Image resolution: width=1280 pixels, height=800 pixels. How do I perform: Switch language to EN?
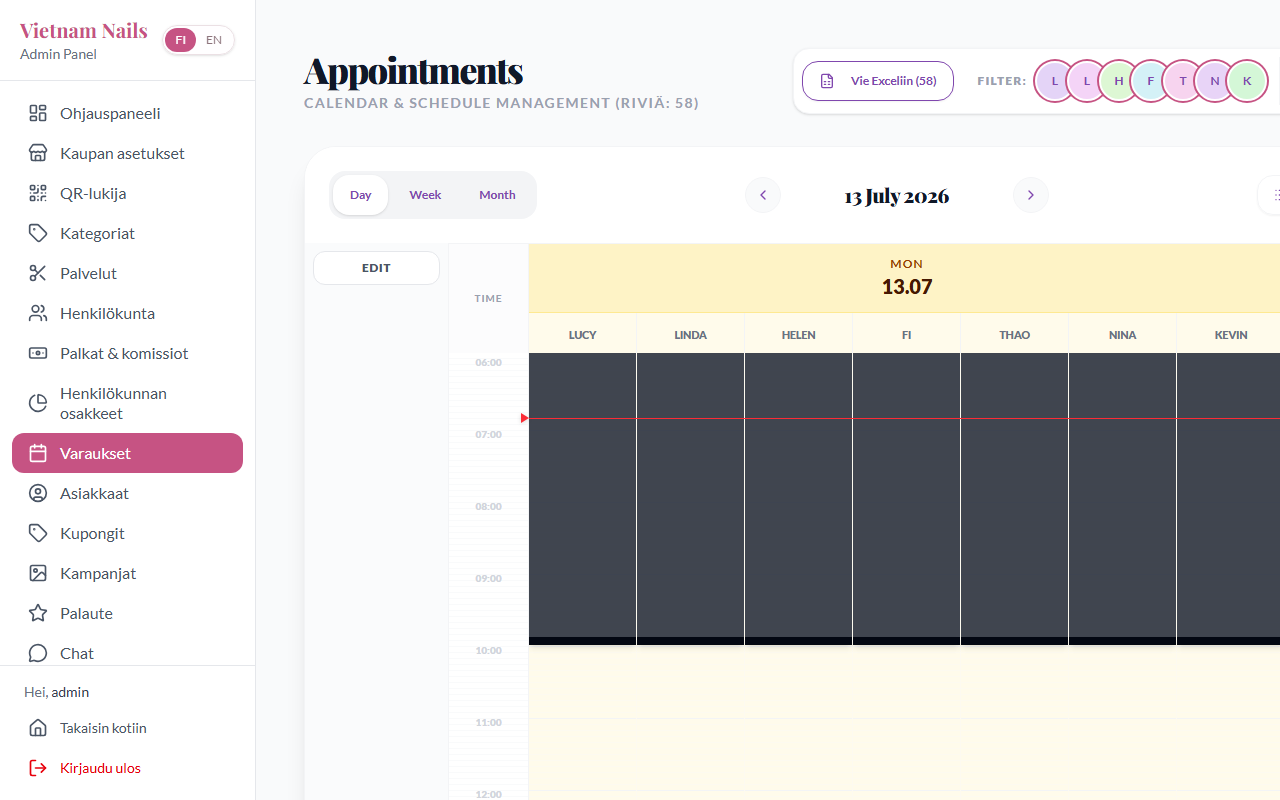[x=214, y=40]
